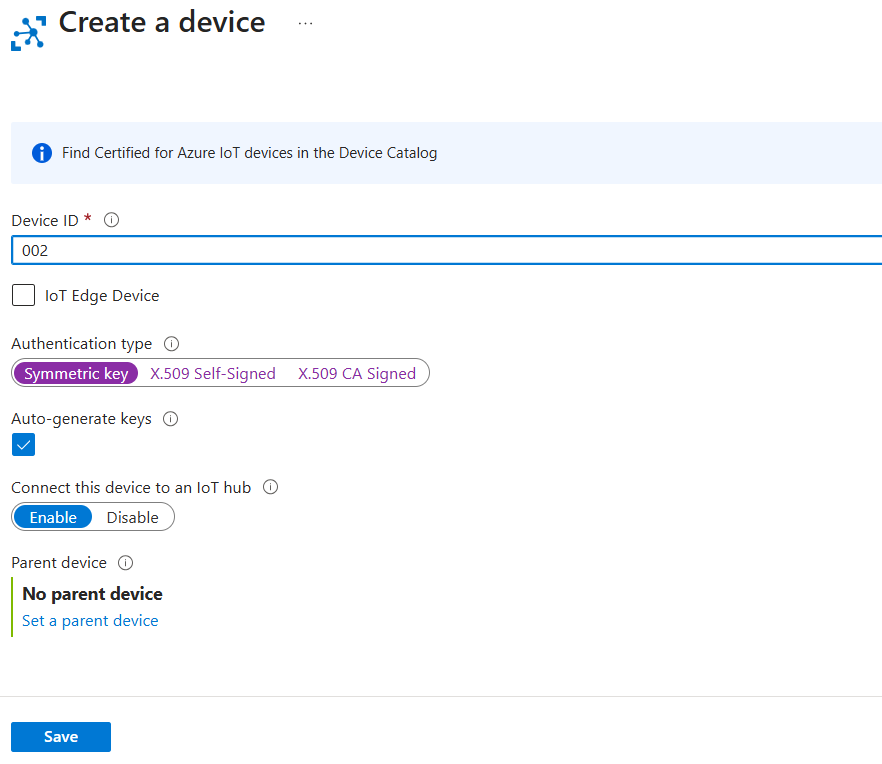The image size is (882, 764).
Task: Select X.509 CA Signed authentication
Action: click(357, 373)
